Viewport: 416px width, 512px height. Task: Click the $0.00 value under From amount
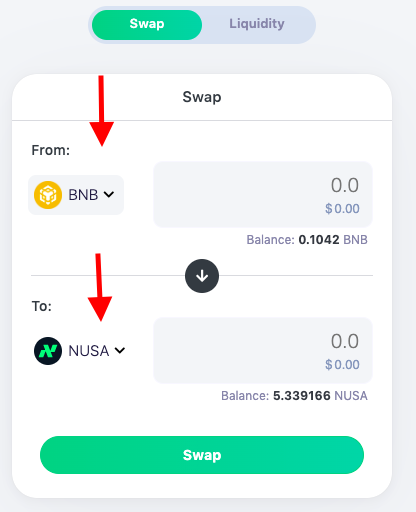pos(342,209)
